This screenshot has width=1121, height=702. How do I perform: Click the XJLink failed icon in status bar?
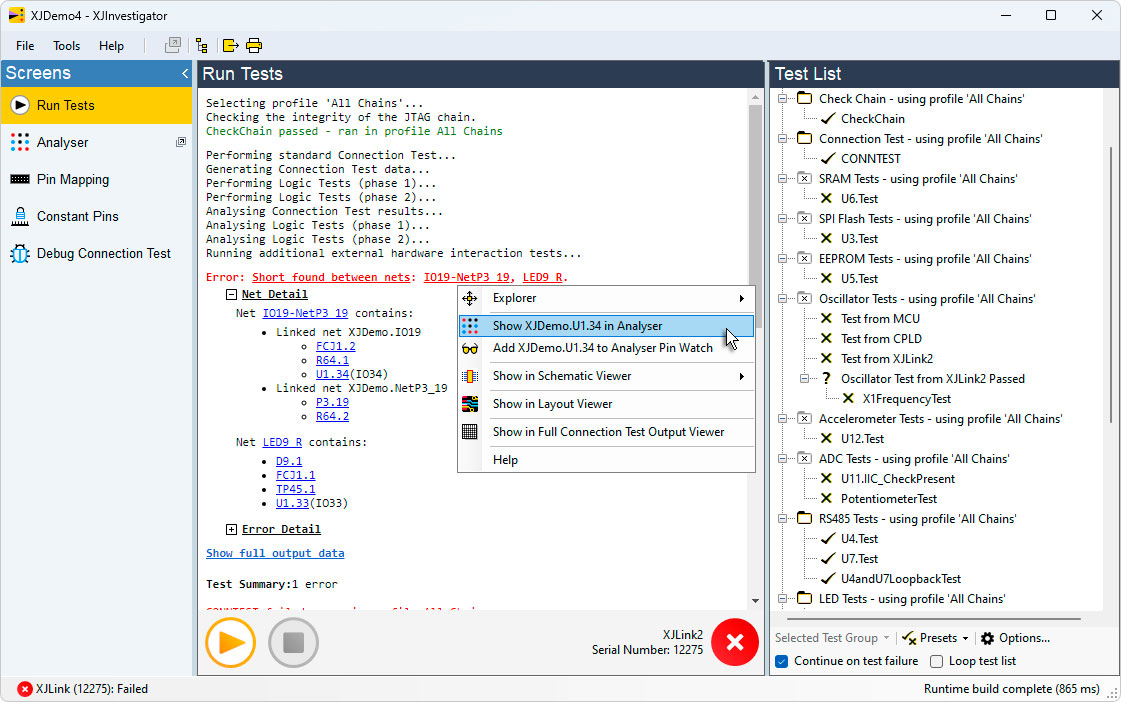pyautogui.click(x=24, y=689)
